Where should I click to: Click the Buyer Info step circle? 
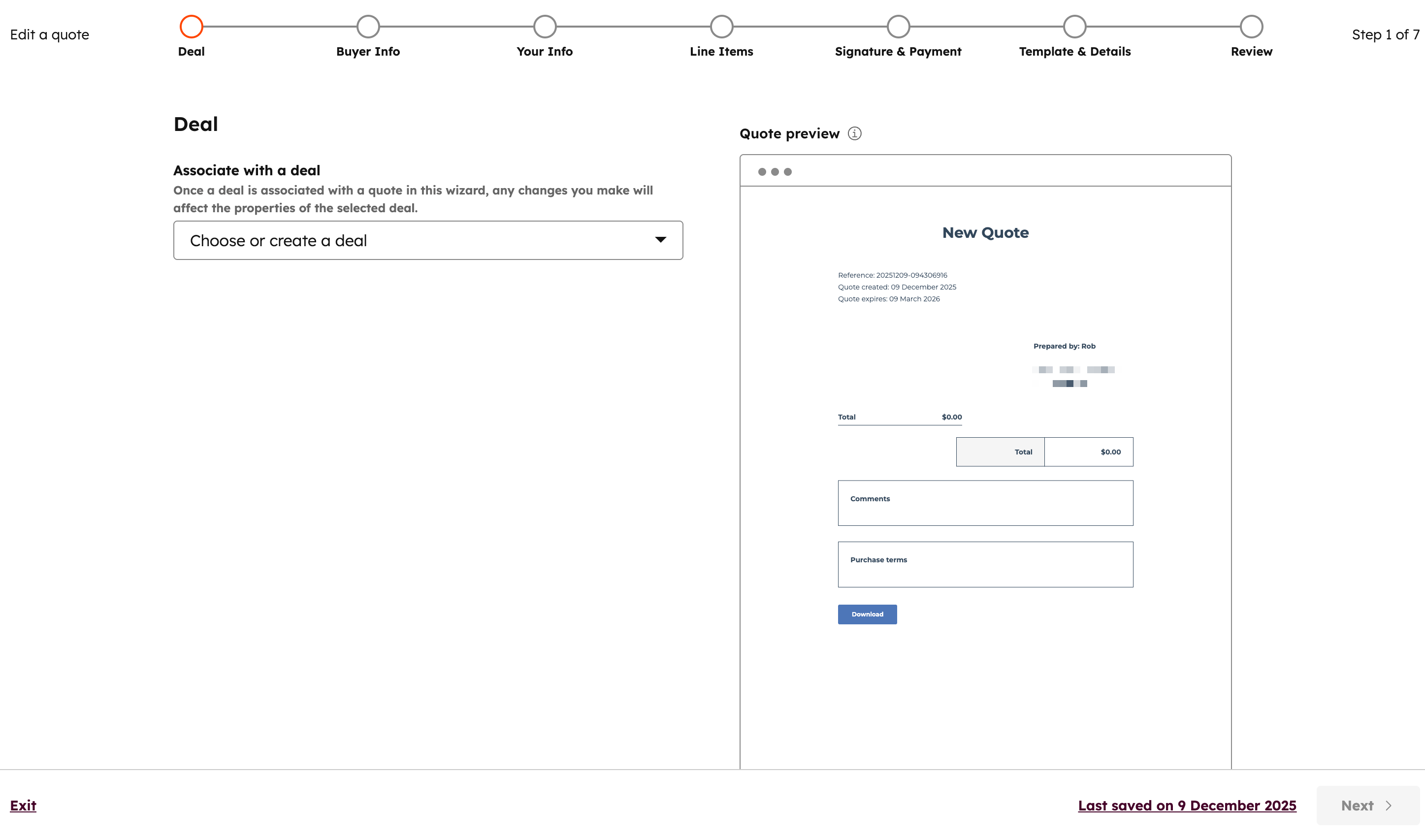pyautogui.click(x=368, y=26)
